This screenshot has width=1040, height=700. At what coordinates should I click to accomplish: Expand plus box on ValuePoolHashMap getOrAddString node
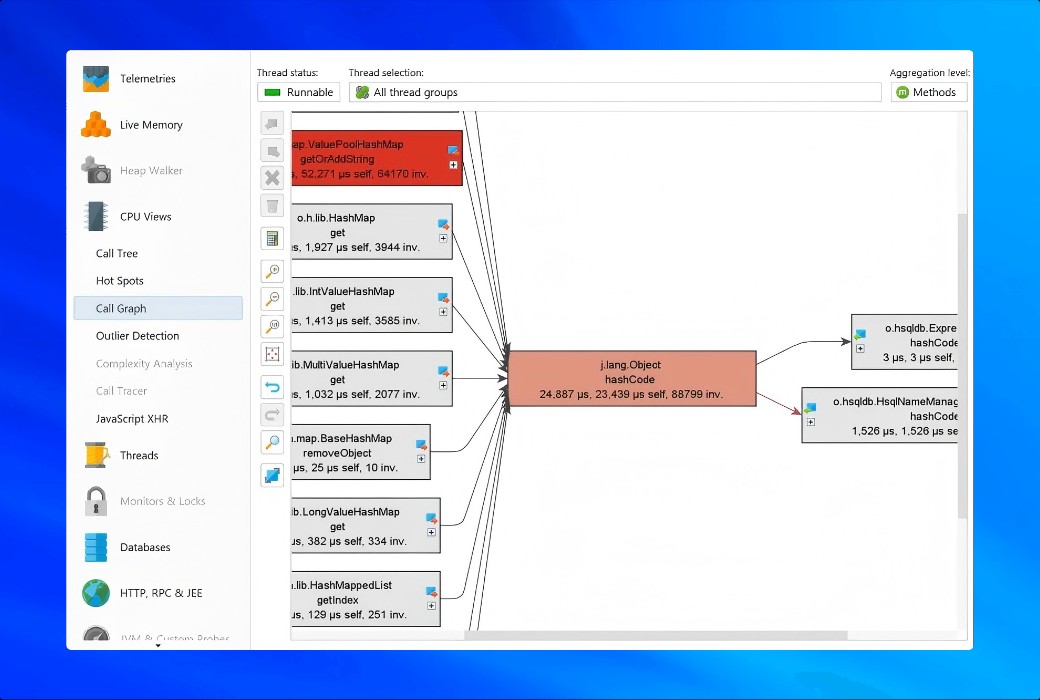coord(454,165)
